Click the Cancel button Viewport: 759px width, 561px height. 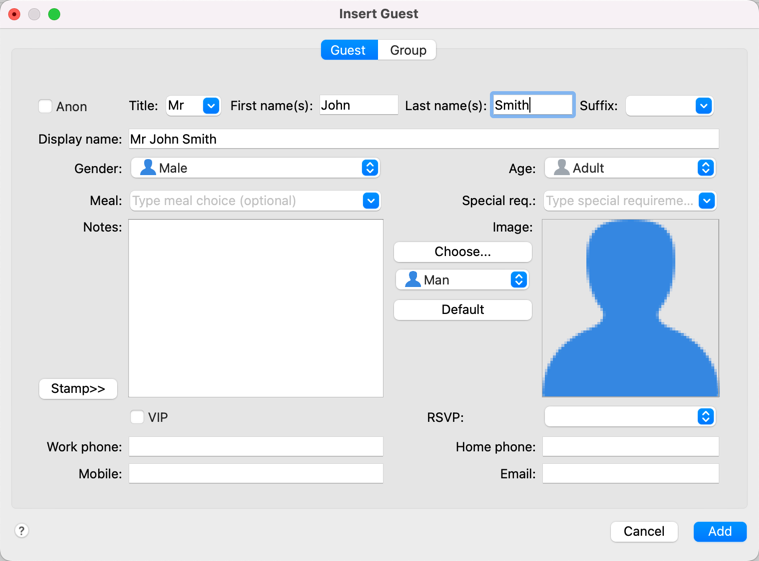click(x=643, y=531)
